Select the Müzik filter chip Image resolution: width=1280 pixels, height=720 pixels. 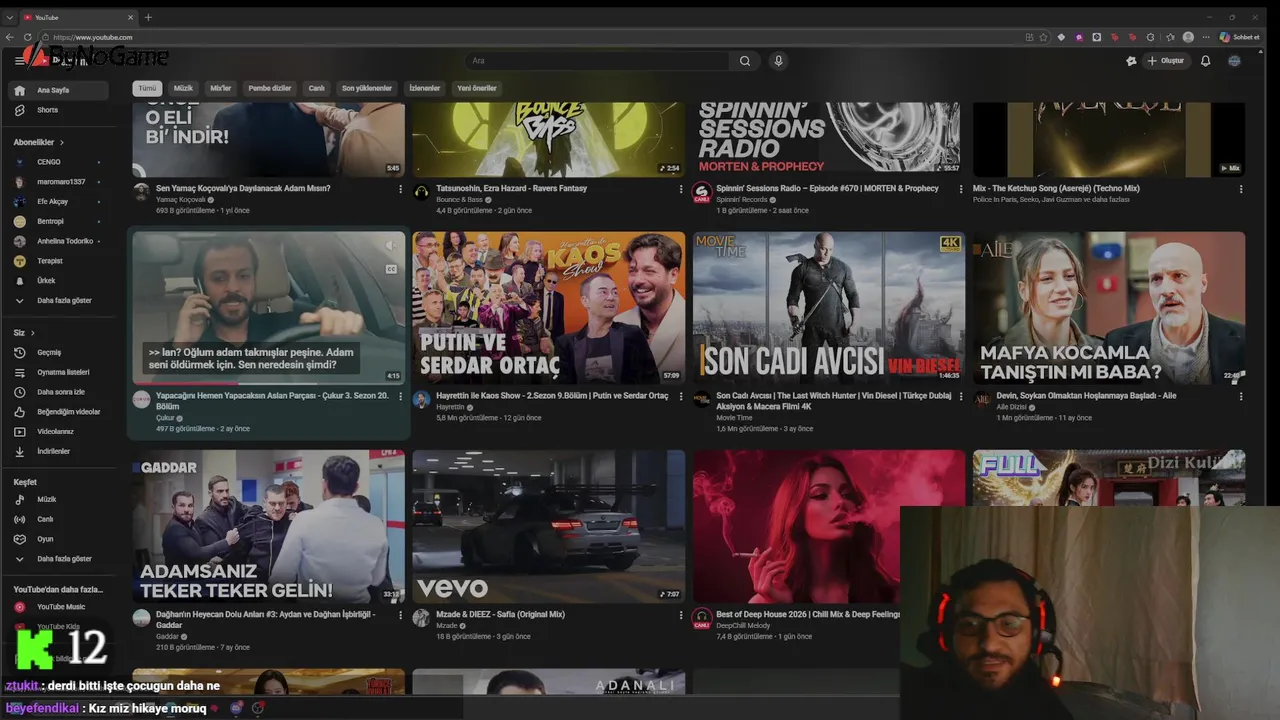click(183, 88)
